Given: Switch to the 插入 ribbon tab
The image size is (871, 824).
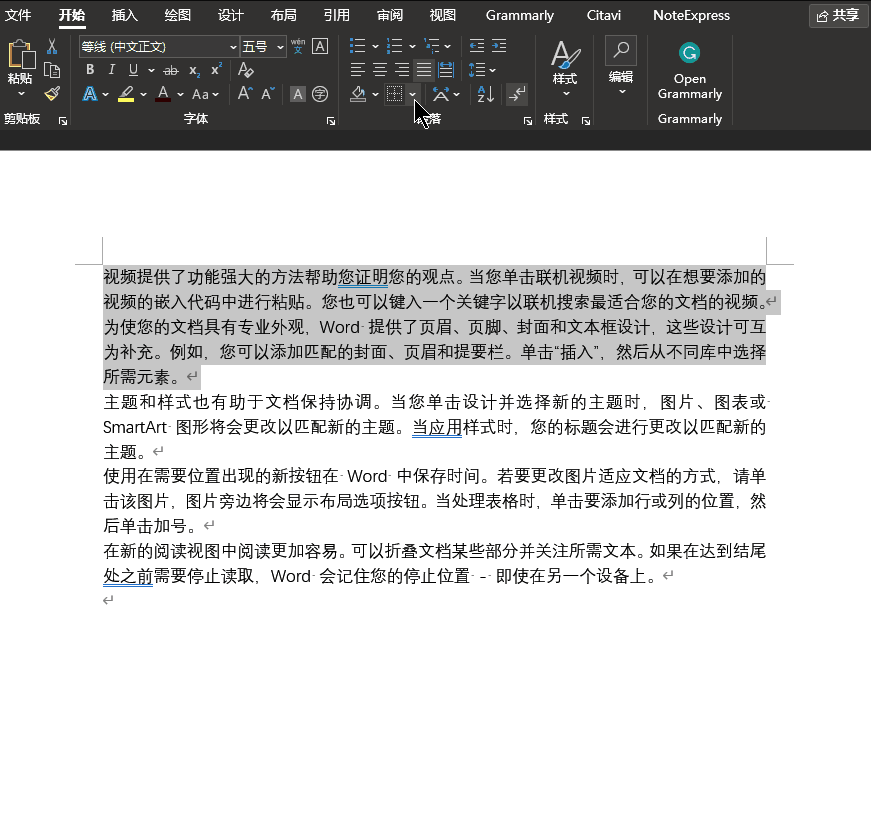Looking at the screenshot, I should (x=124, y=15).
